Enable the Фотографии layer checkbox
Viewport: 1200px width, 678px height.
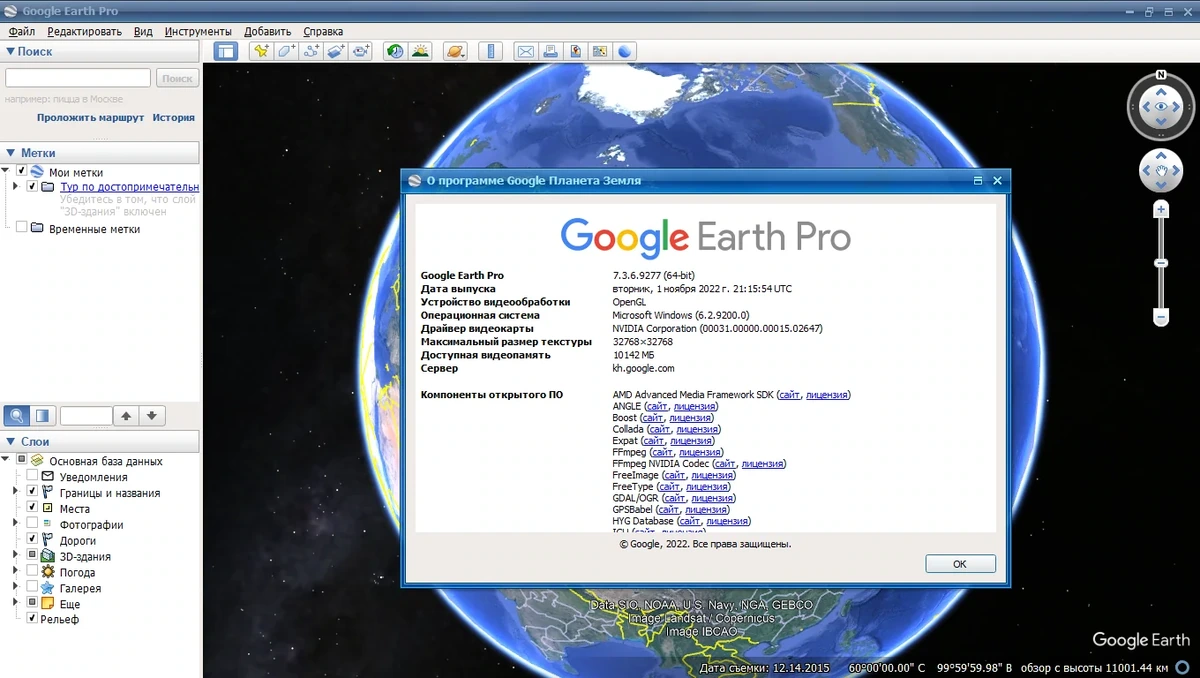[x=33, y=525]
